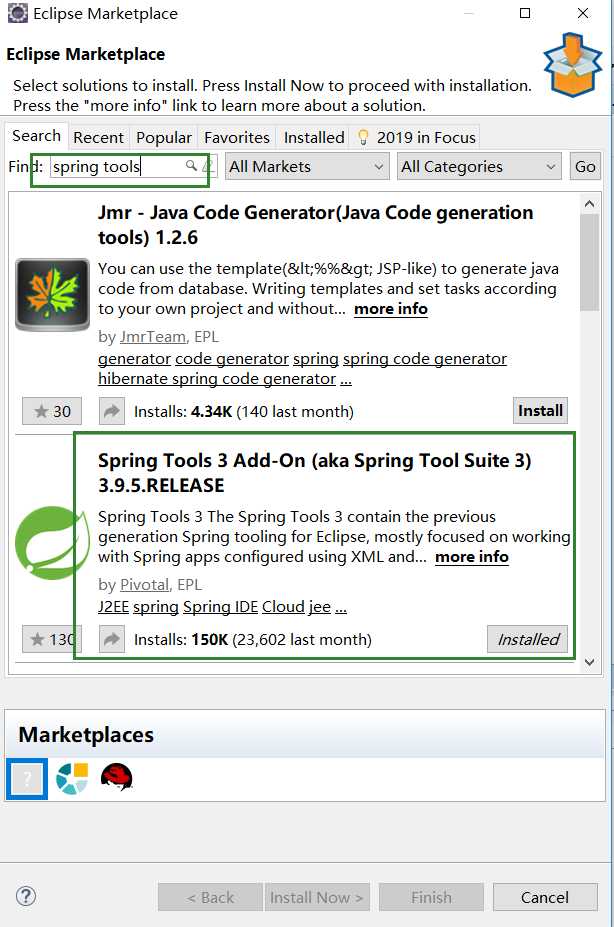
Task: Click 'Installs: 4.34K' text
Action: coord(183,411)
